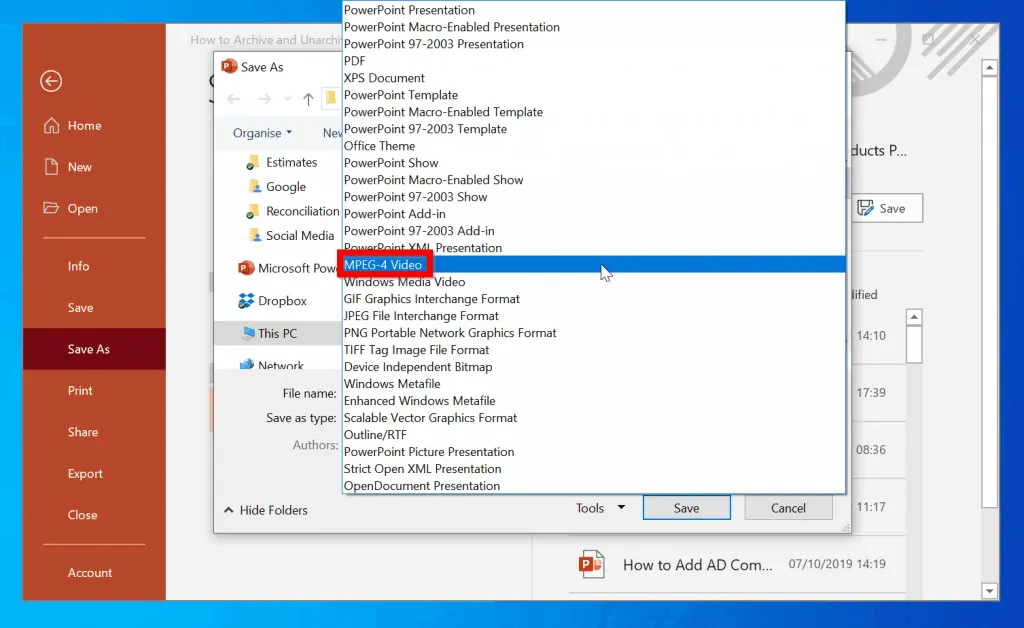Click the backstage scrollbar up arrow at top right
This screenshot has width=1024, height=628.
click(x=989, y=67)
